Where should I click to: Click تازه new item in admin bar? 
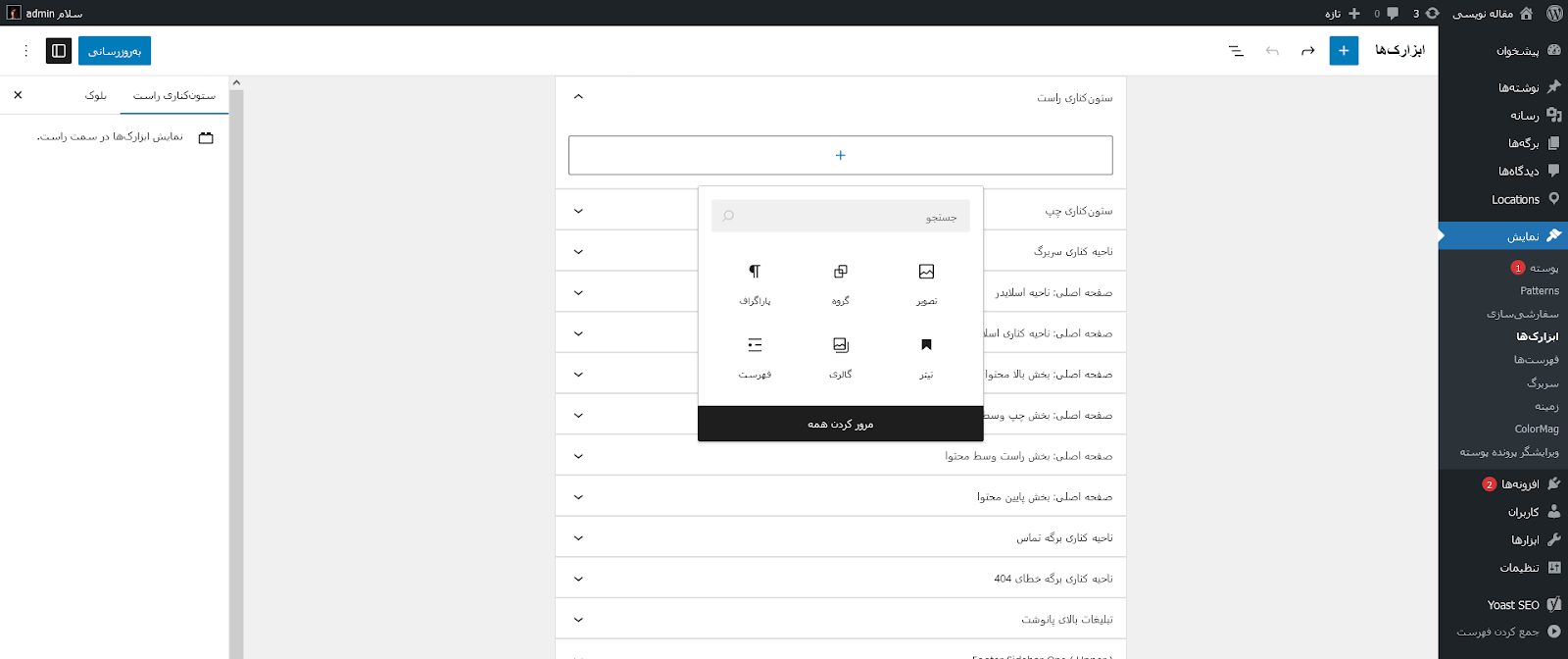1342,13
